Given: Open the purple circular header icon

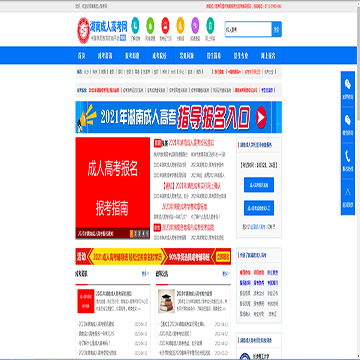Looking at the screenshot, I should (x=195, y=25).
